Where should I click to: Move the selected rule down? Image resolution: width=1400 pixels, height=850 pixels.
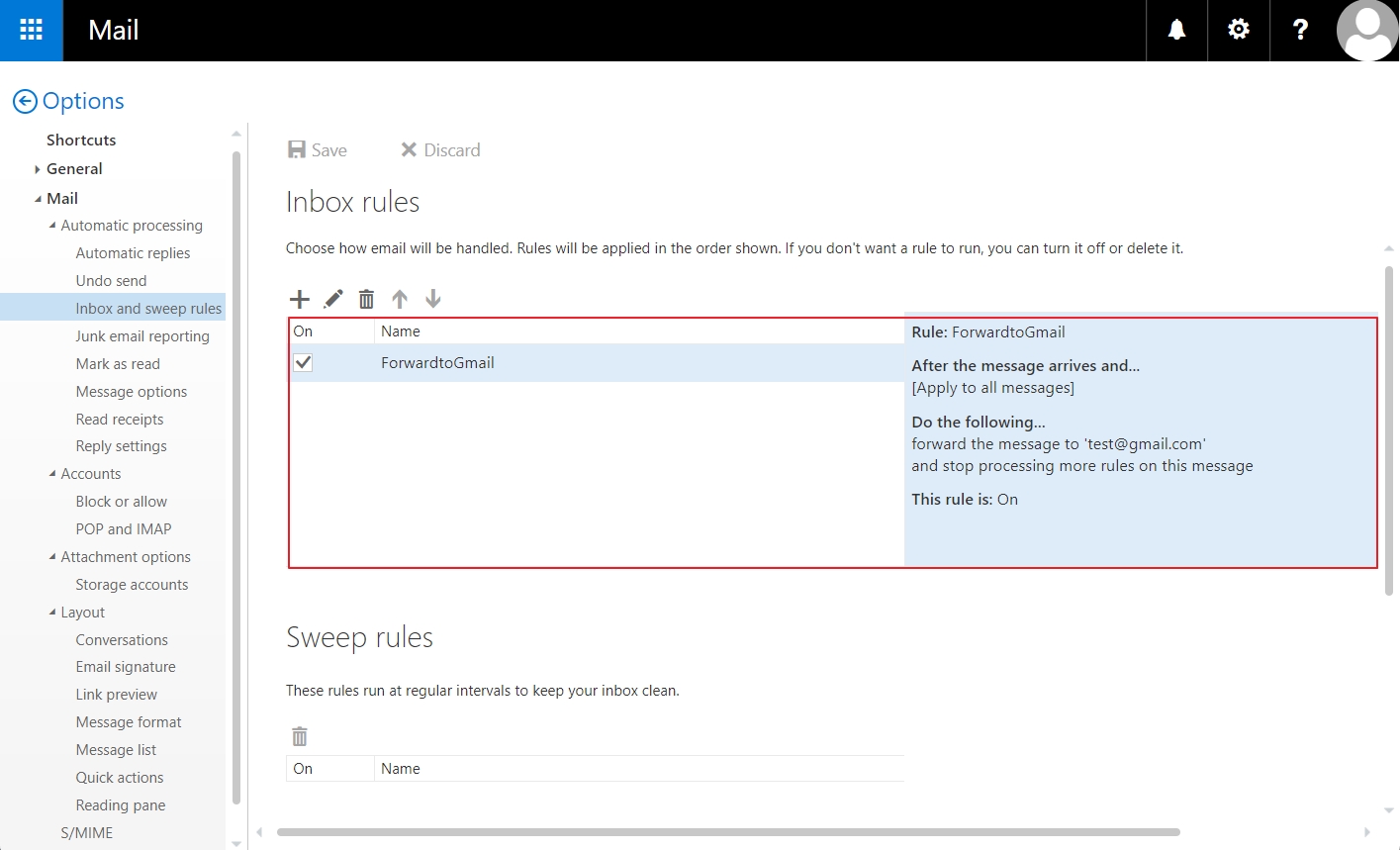coord(433,298)
